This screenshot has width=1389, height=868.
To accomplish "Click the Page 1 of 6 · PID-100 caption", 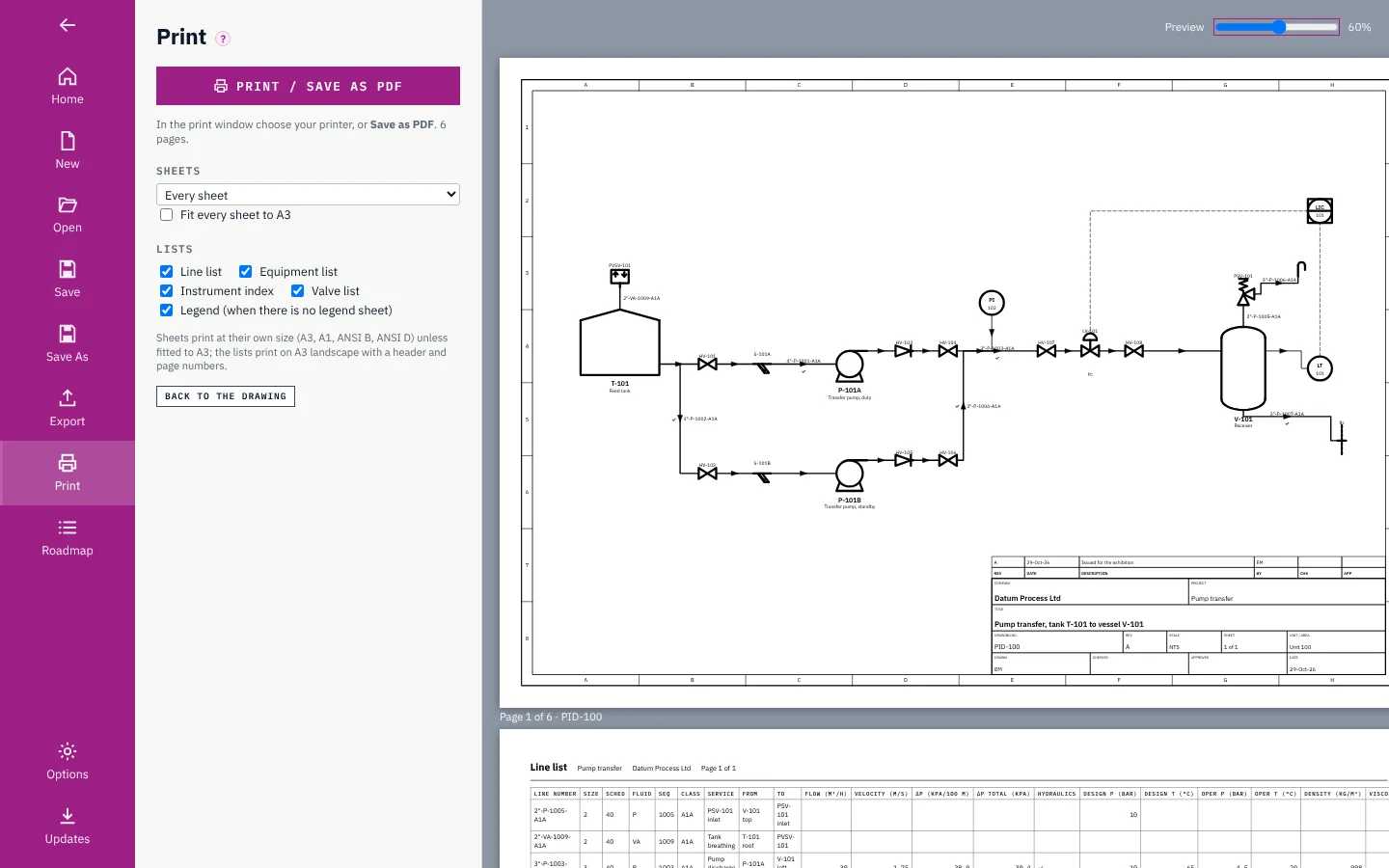I will [x=551, y=718].
